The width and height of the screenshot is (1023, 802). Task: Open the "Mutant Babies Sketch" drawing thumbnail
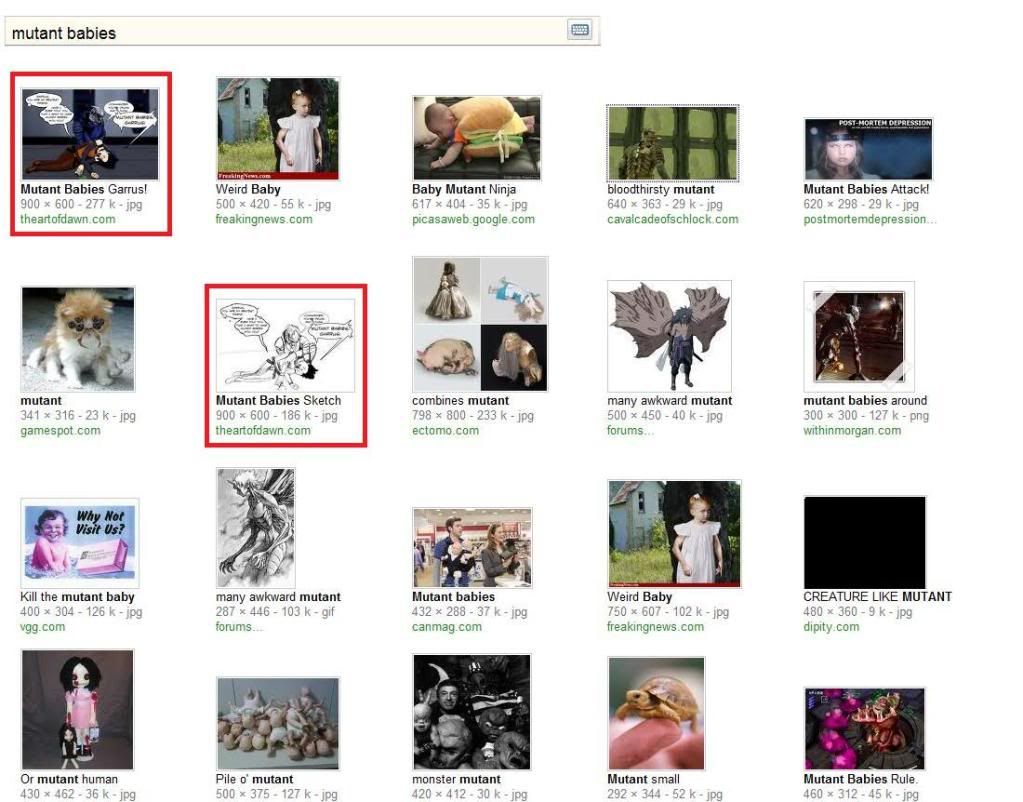[285, 344]
